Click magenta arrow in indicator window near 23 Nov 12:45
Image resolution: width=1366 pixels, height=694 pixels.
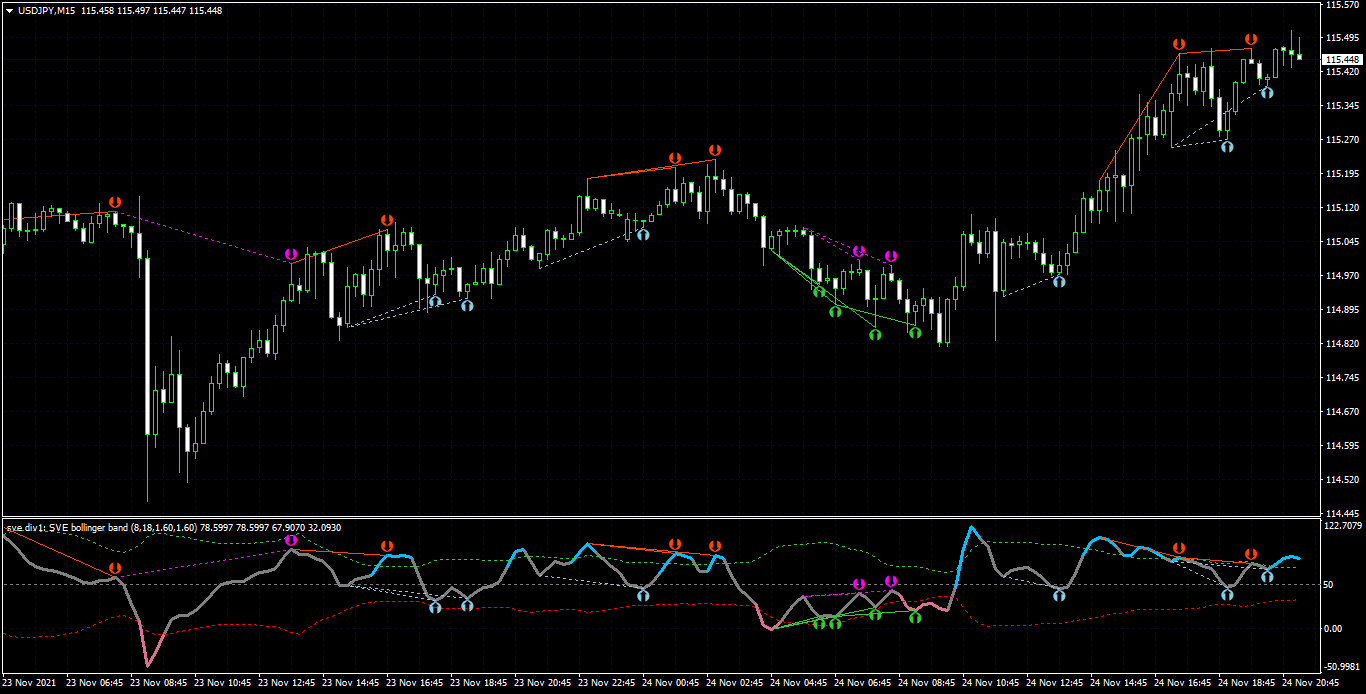(x=291, y=540)
